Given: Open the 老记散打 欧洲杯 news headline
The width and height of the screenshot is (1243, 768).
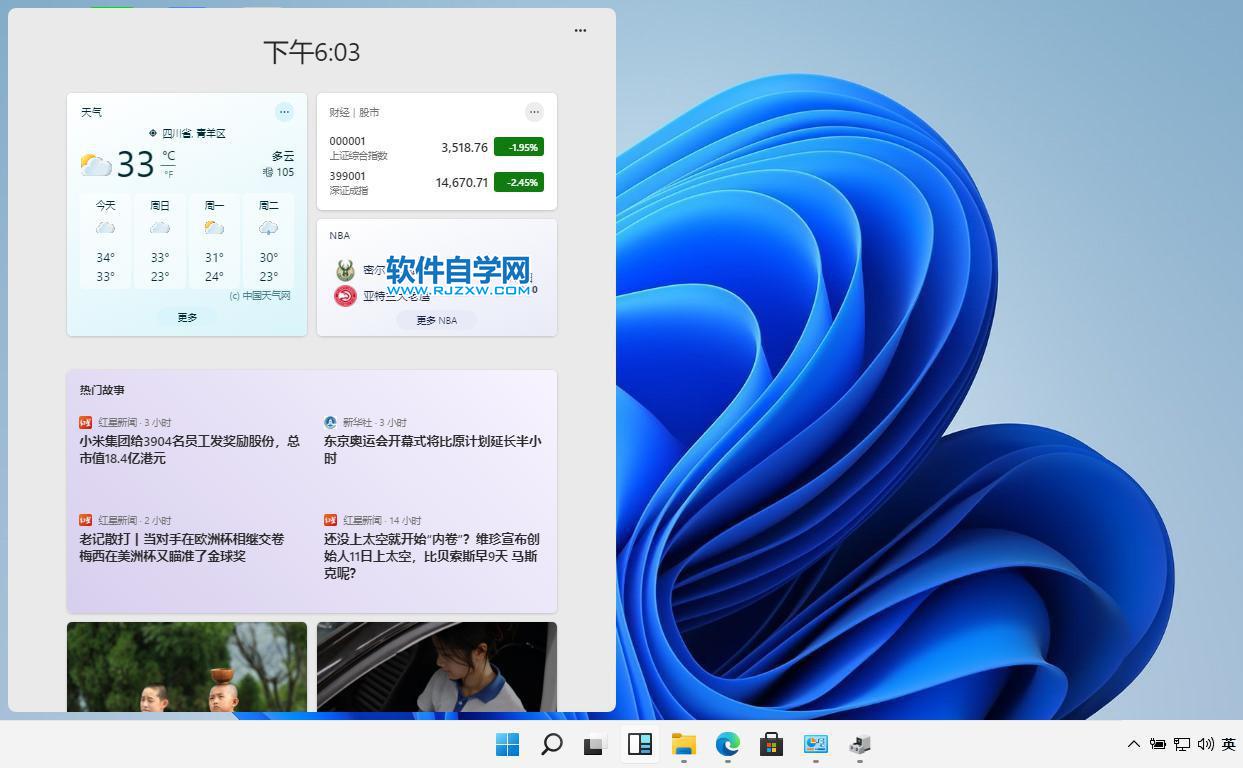Looking at the screenshot, I should (x=182, y=547).
